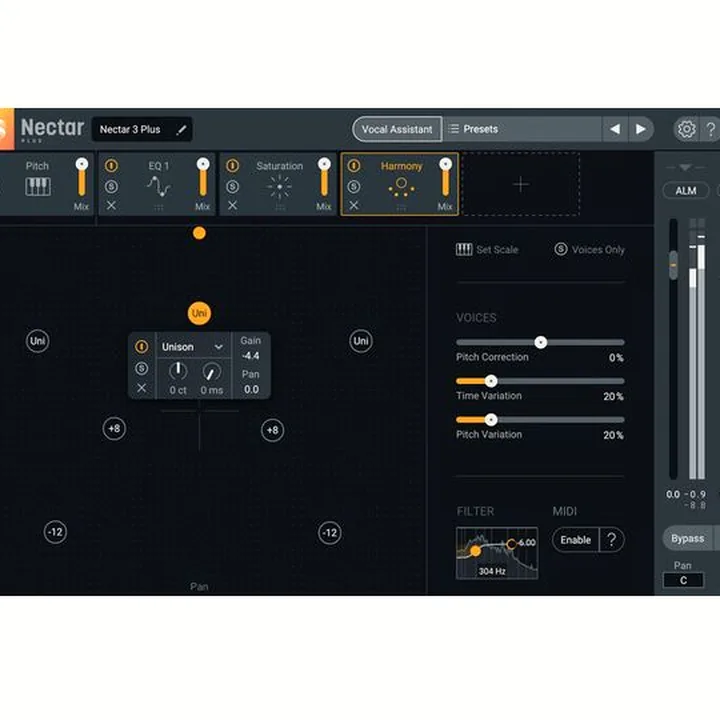The image size is (720, 720).
Task: Solo the Saturation module
Action: (232, 186)
